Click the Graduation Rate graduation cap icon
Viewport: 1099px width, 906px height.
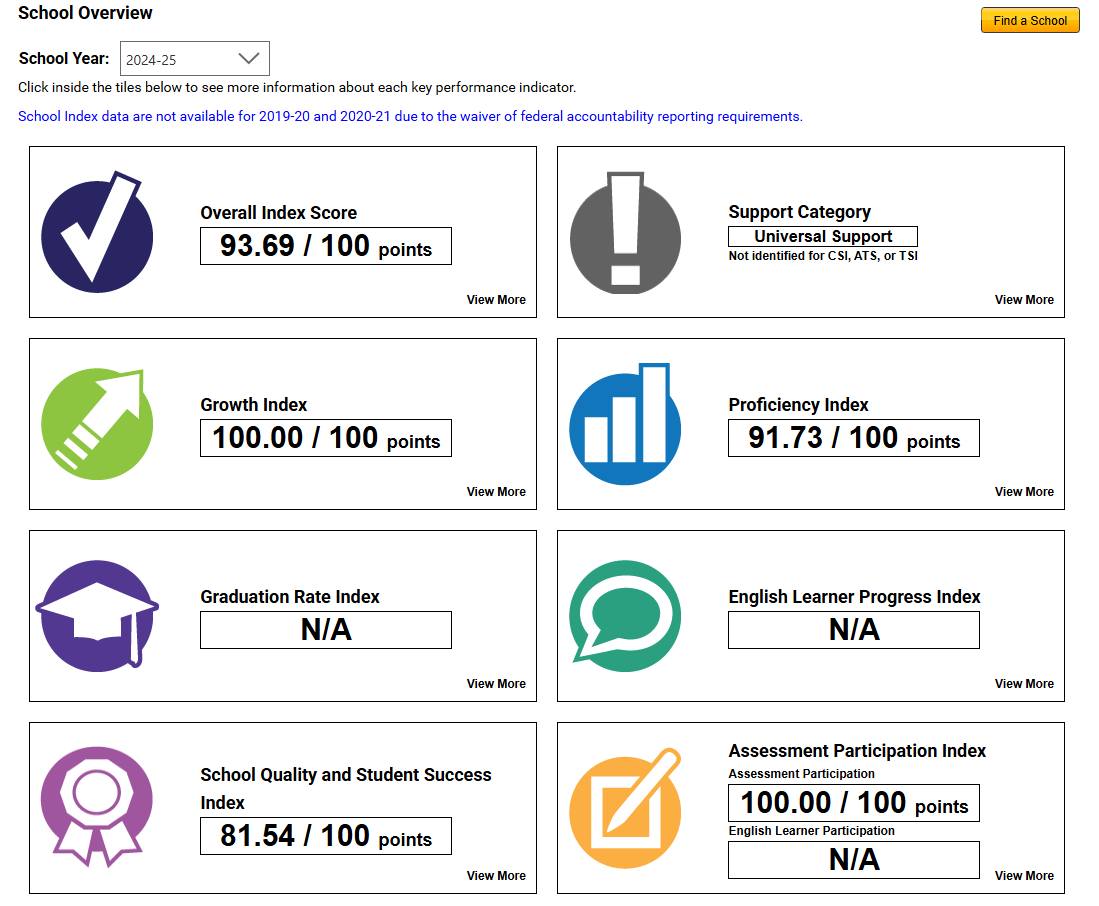point(97,616)
